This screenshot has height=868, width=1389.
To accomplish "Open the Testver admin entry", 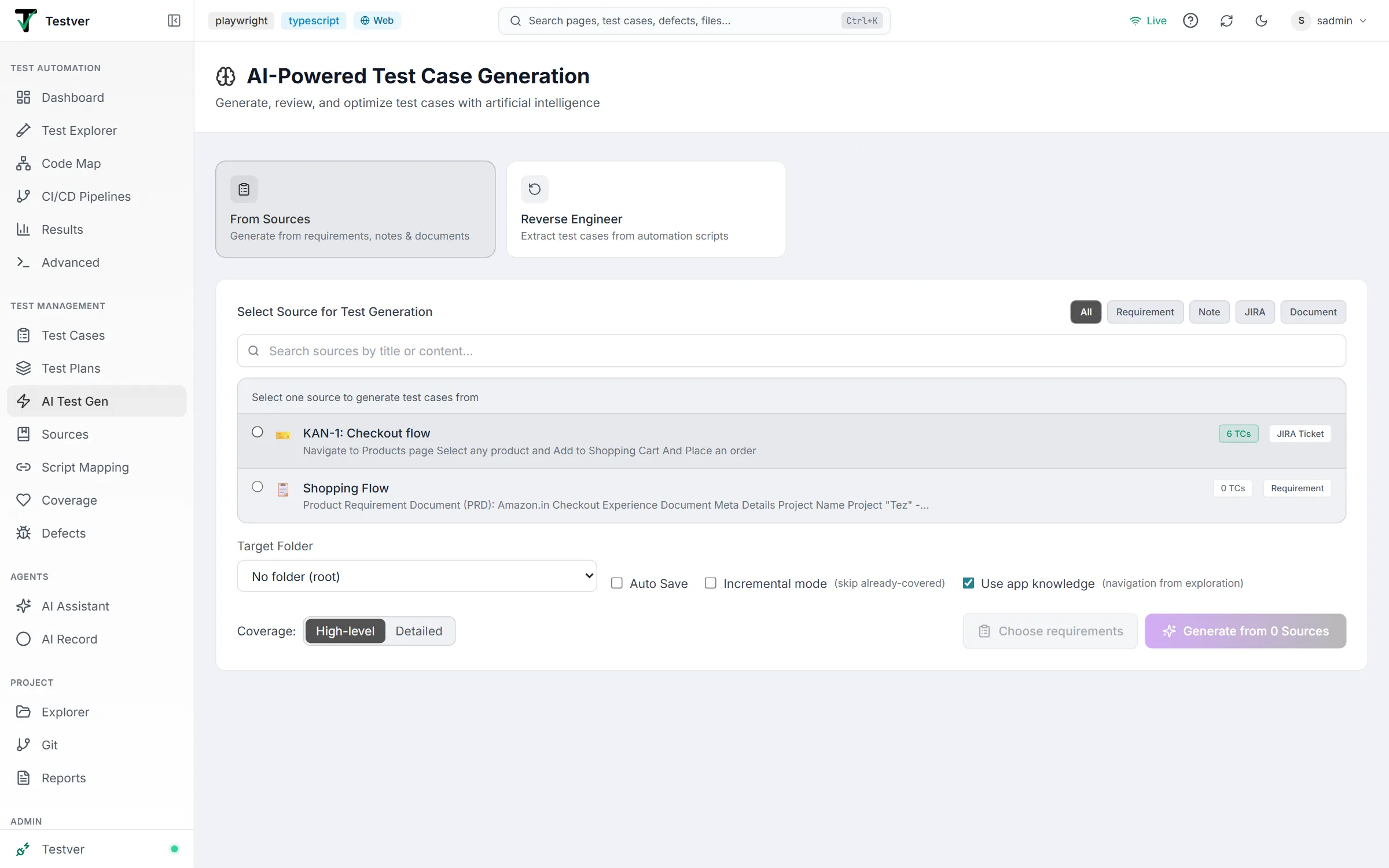I will [x=97, y=849].
